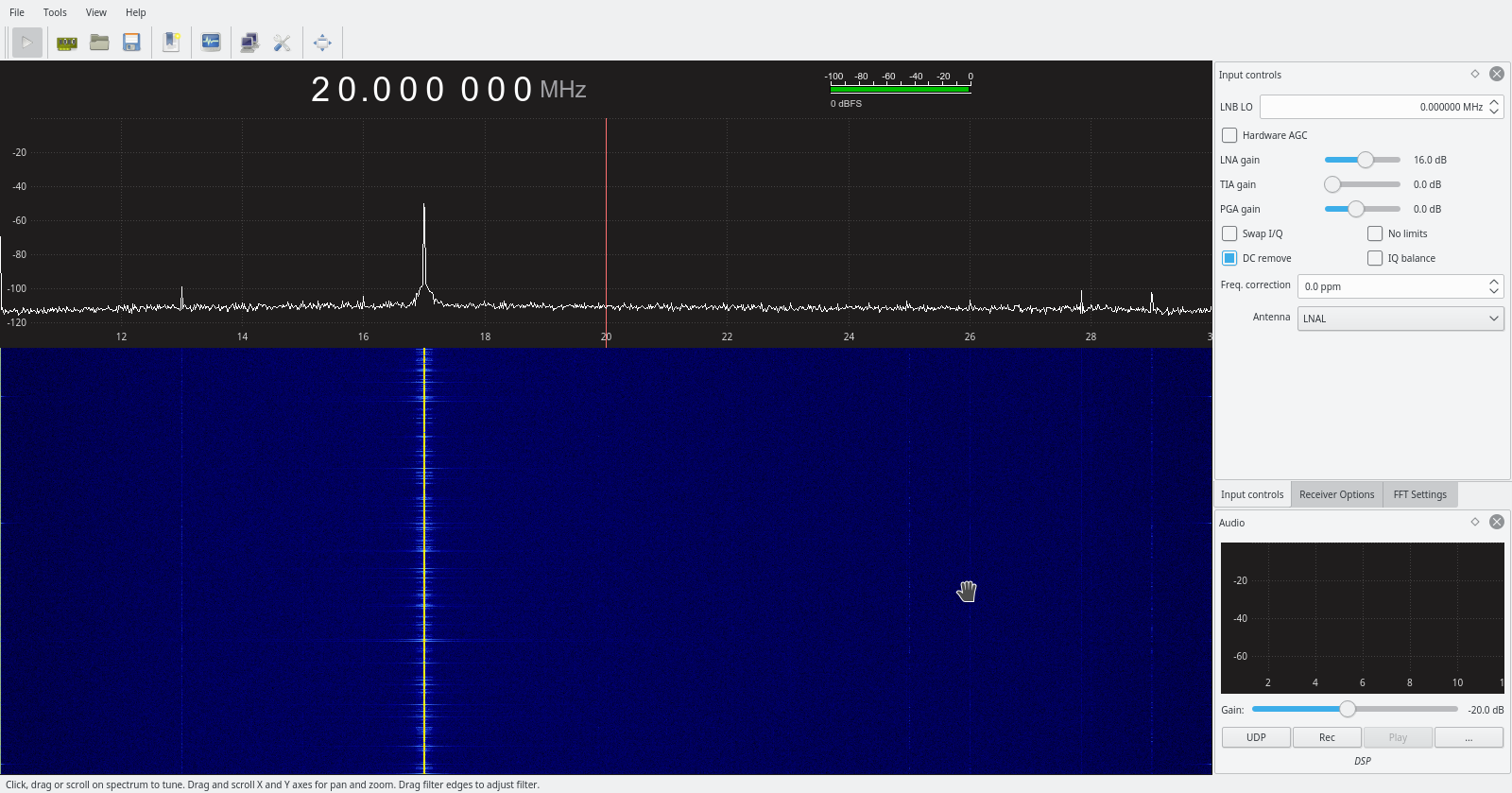Click the "16.0 dB" LNA gain value
Screen dimensions: 1512x793
[1430, 160]
